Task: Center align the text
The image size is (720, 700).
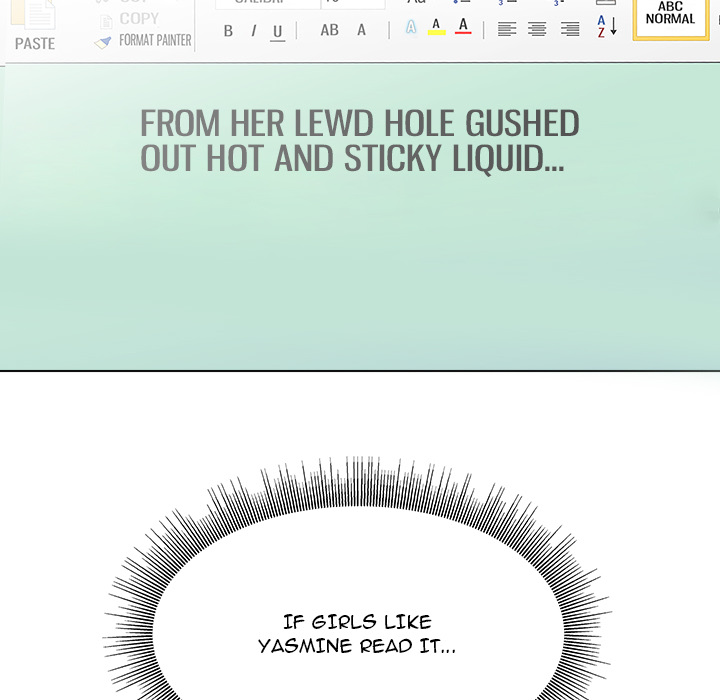Action: click(537, 29)
